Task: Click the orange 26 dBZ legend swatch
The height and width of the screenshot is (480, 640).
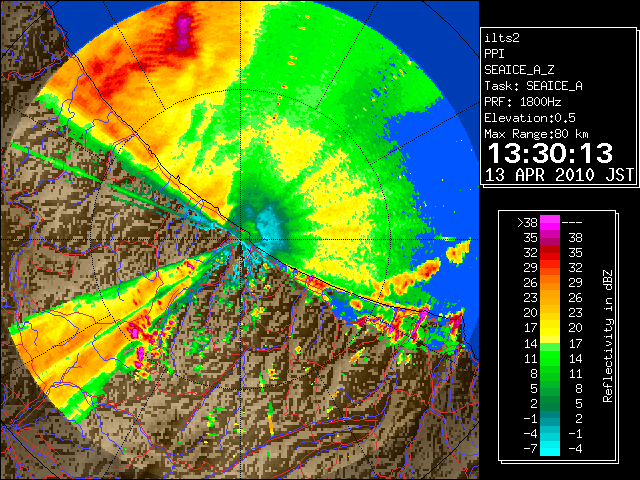Action: click(550, 282)
